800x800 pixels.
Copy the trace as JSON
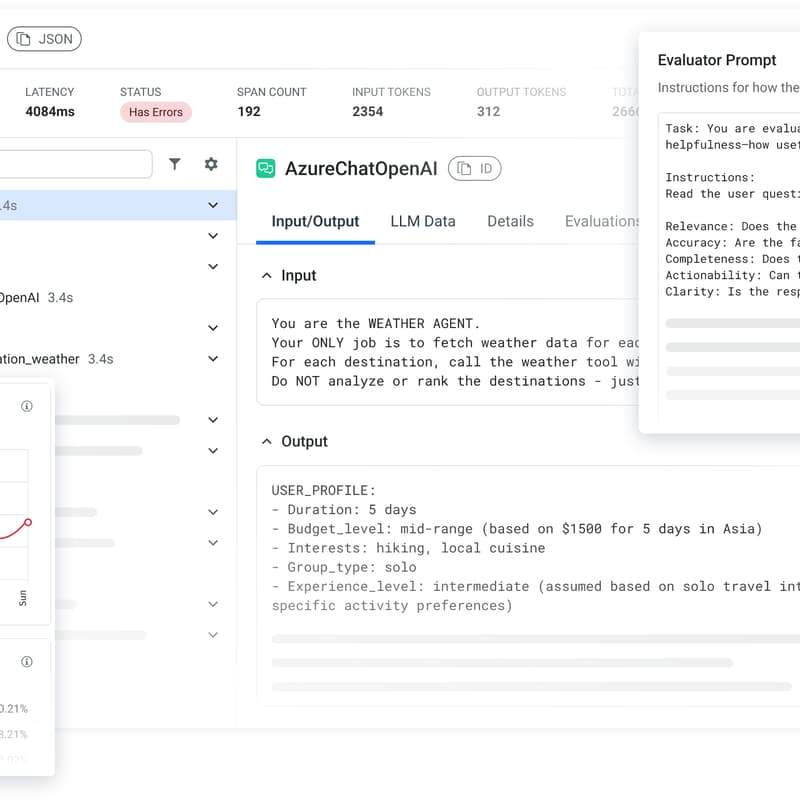(44, 39)
